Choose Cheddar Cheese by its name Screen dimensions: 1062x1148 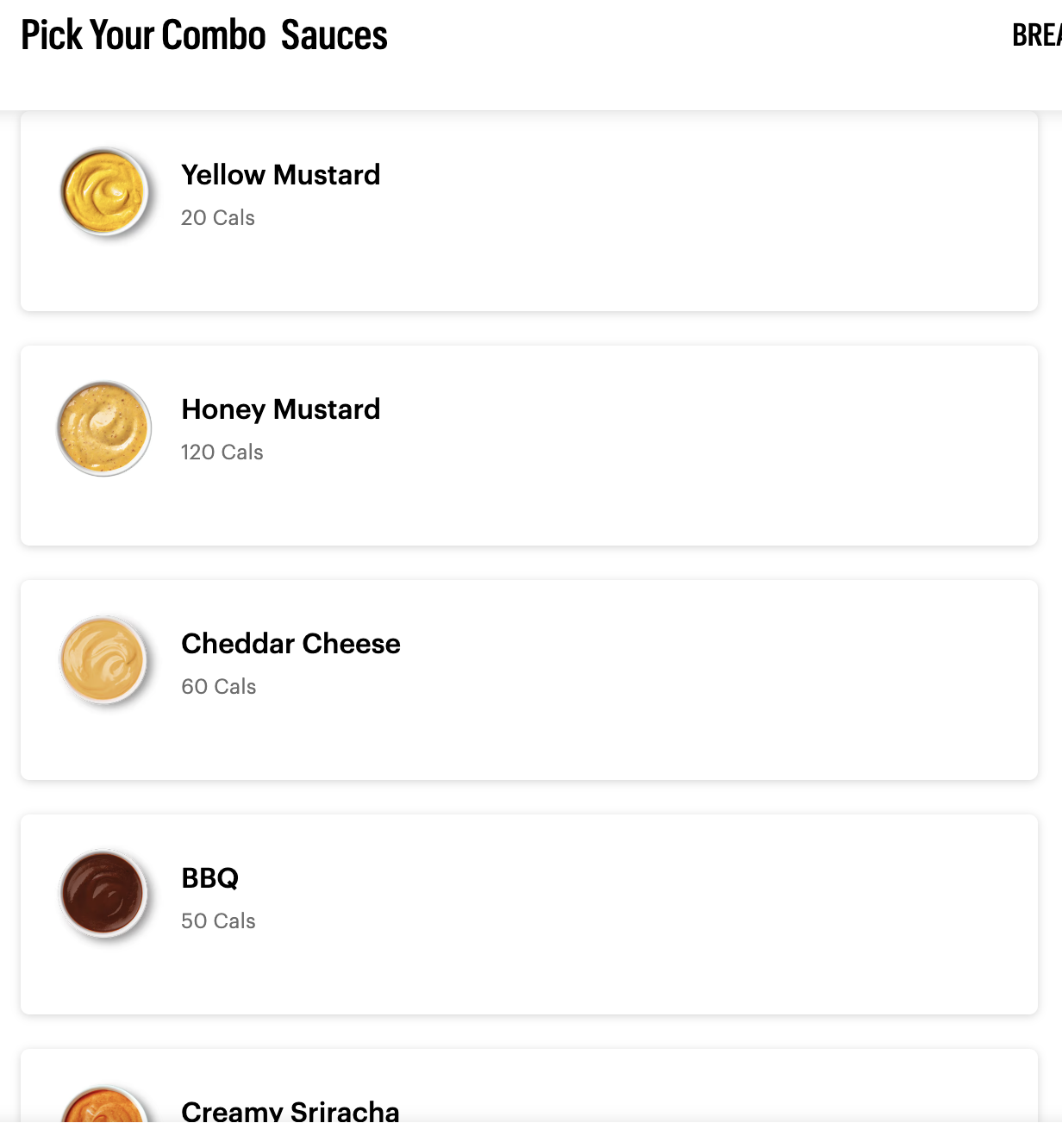290,644
